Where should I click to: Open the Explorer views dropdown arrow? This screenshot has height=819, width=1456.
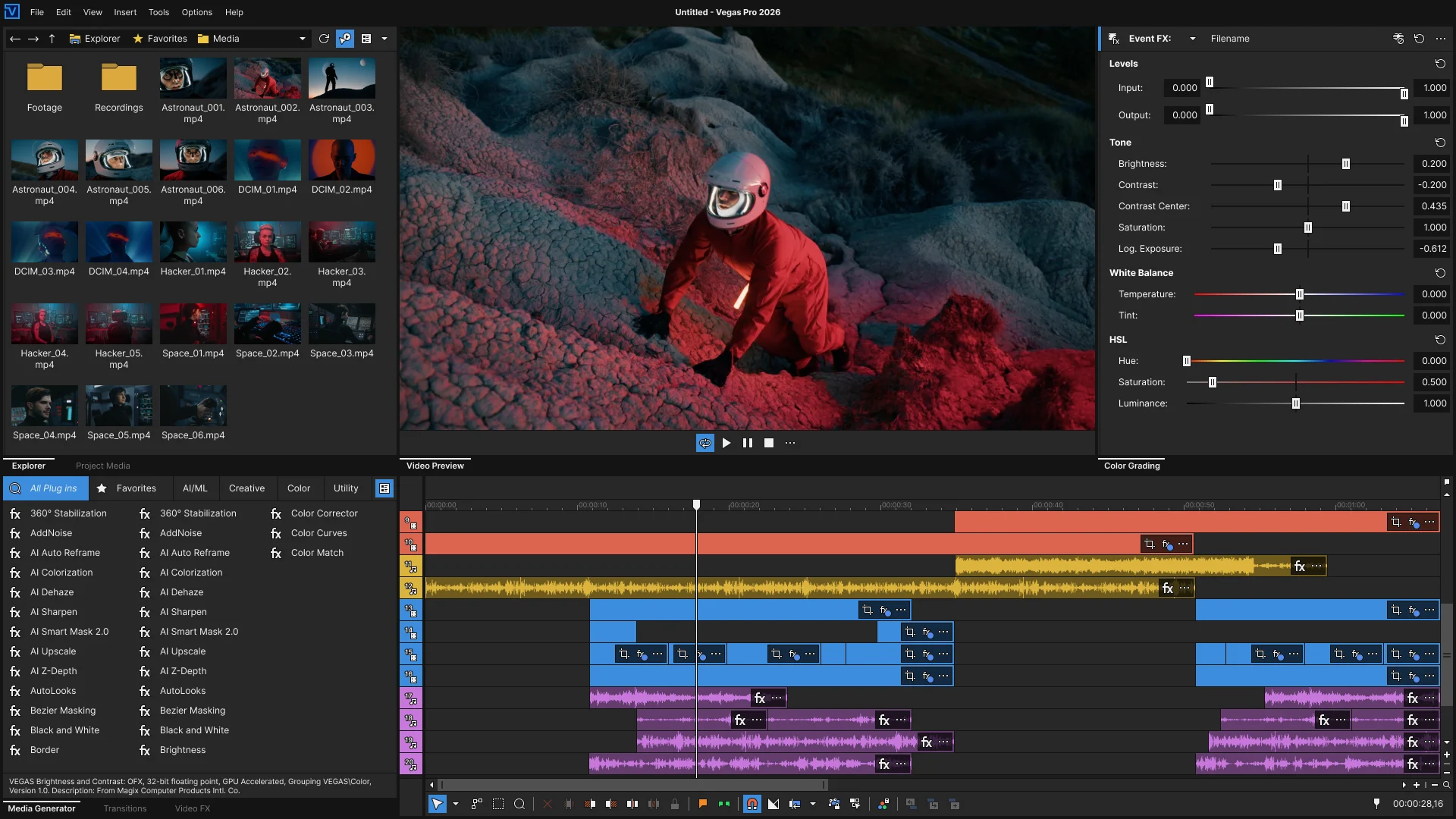pyautogui.click(x=385, y=39)
